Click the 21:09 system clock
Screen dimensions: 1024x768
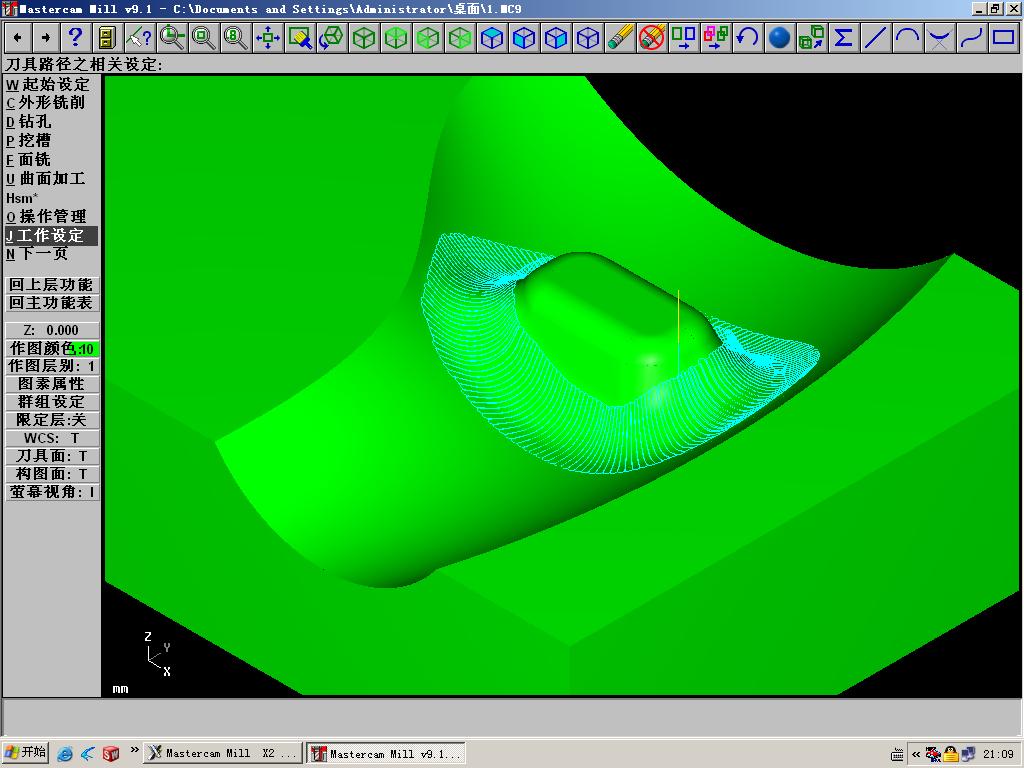pos(999,754)
